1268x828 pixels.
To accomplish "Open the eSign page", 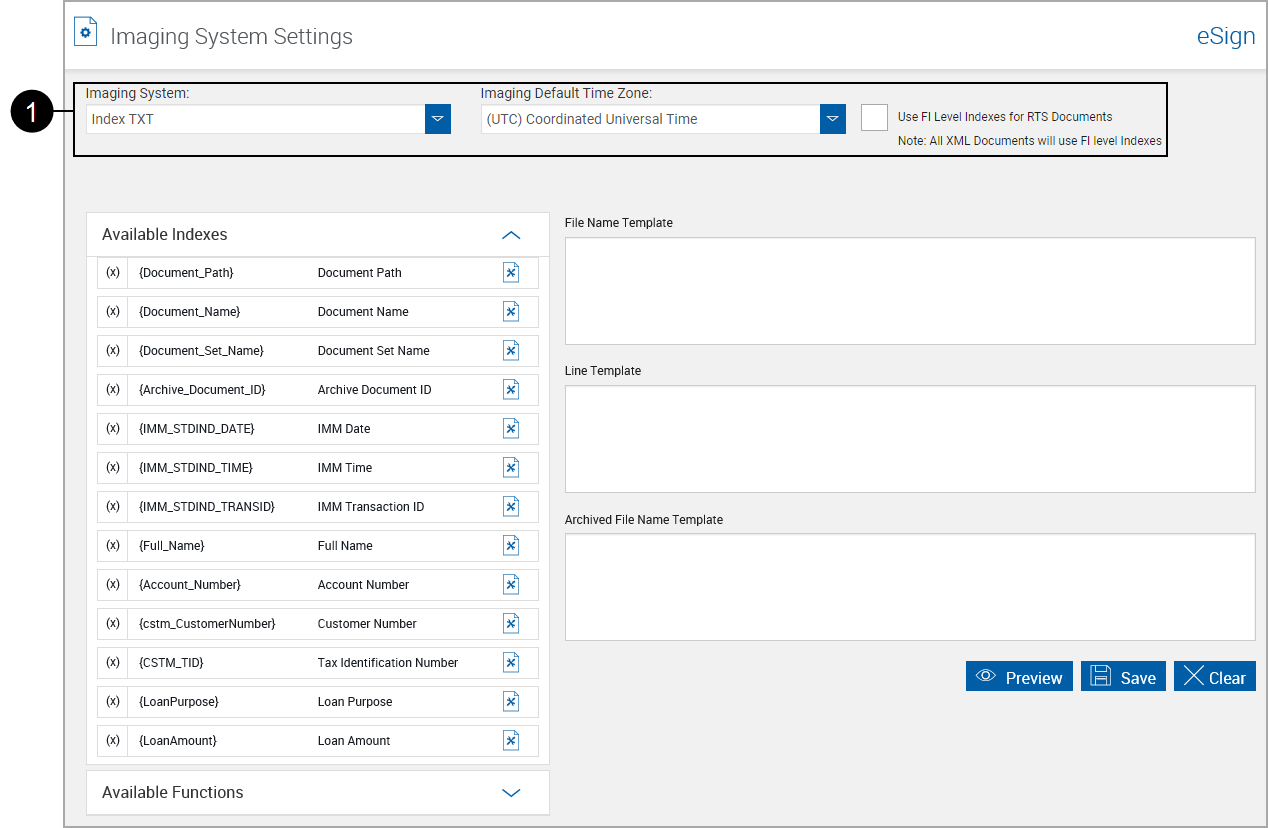I will 1225,36.
